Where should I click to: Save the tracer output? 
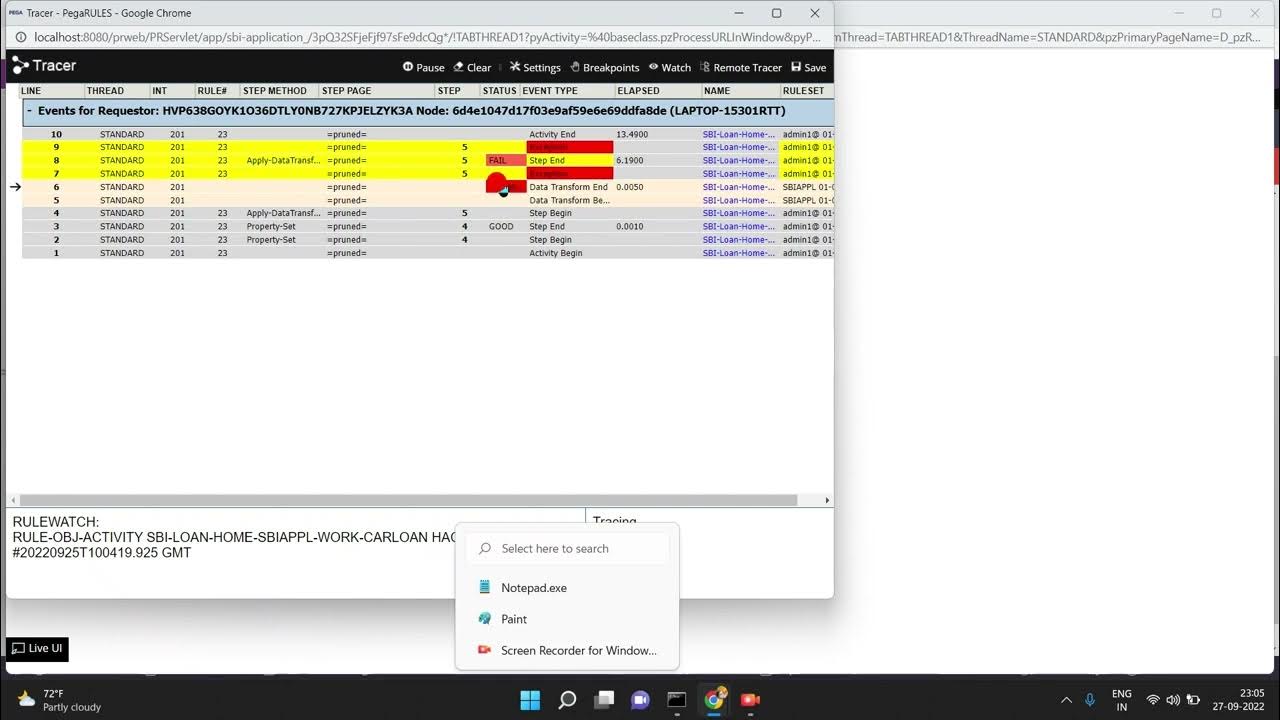[x=808, y=67]
